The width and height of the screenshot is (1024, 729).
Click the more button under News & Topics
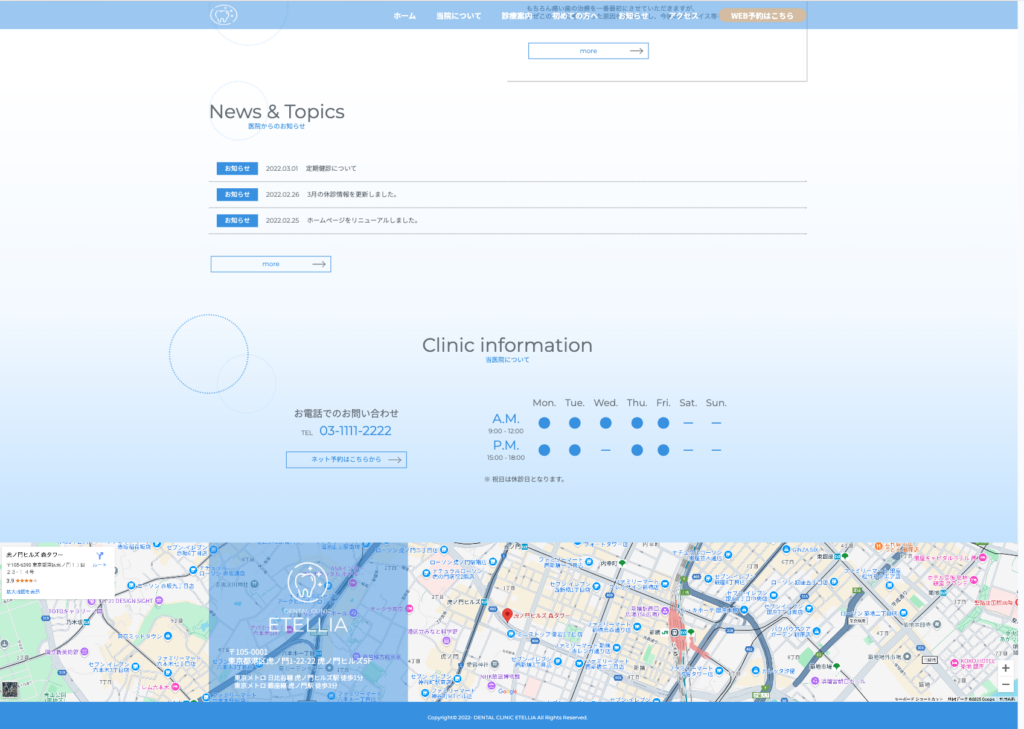270,264
